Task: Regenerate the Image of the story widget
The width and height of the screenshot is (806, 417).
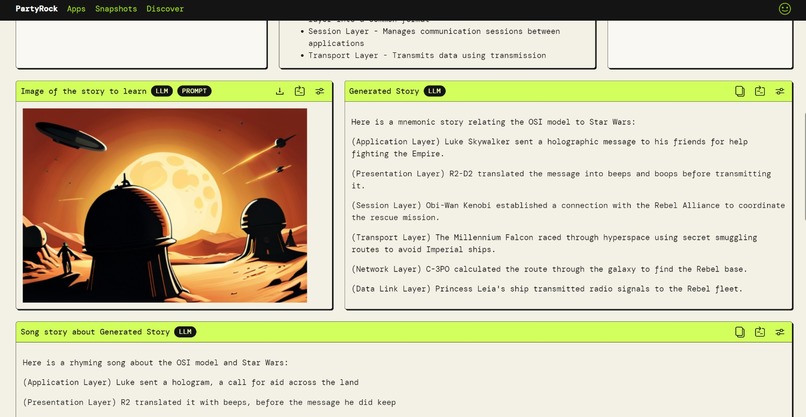Action: point(300,92)
